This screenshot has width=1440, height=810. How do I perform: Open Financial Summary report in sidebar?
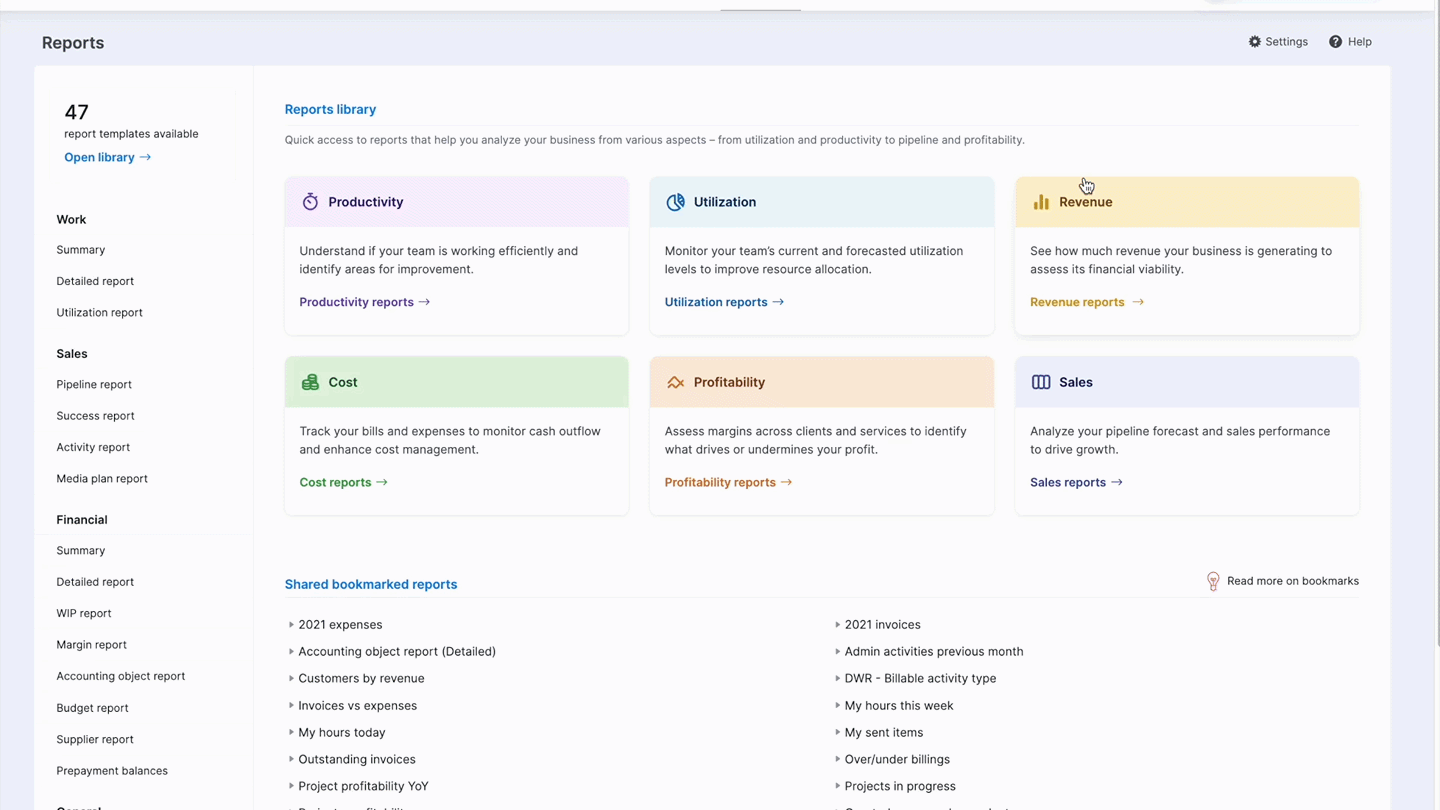point(81,551)
